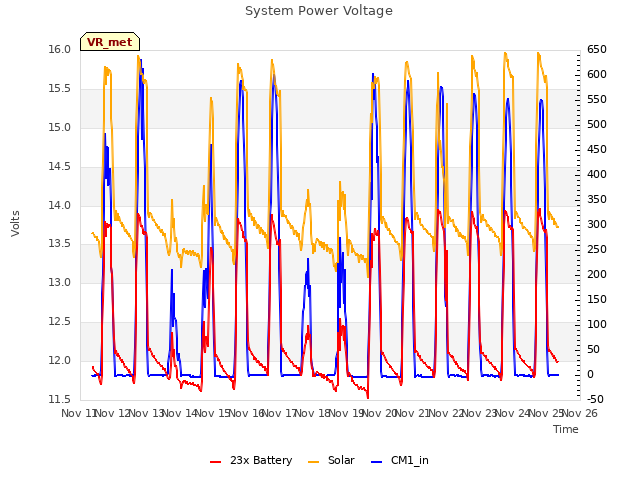Click the 500 right axis tick label
Screen dimensions: 640x480
click(x=597, y=124)
